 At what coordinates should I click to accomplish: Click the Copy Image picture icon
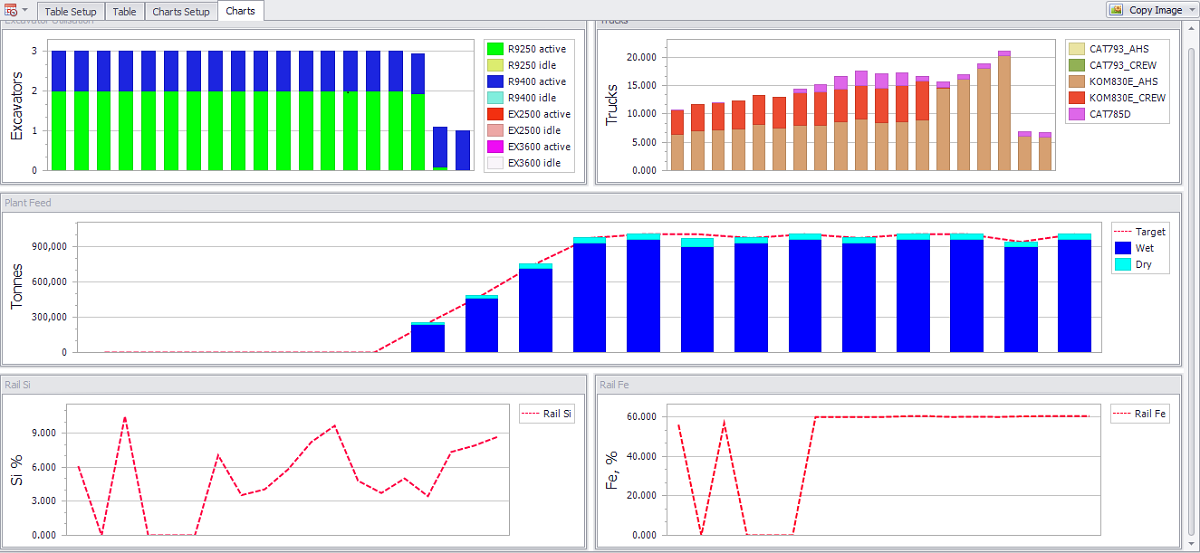(1116, 10)
